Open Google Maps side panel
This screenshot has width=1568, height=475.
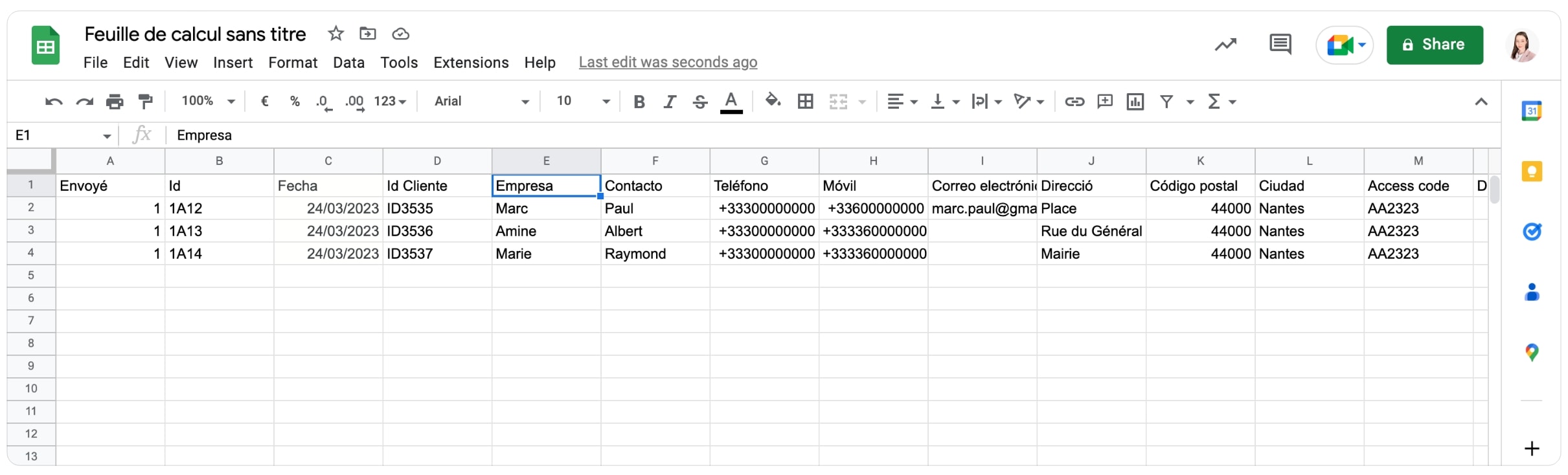1532,353
